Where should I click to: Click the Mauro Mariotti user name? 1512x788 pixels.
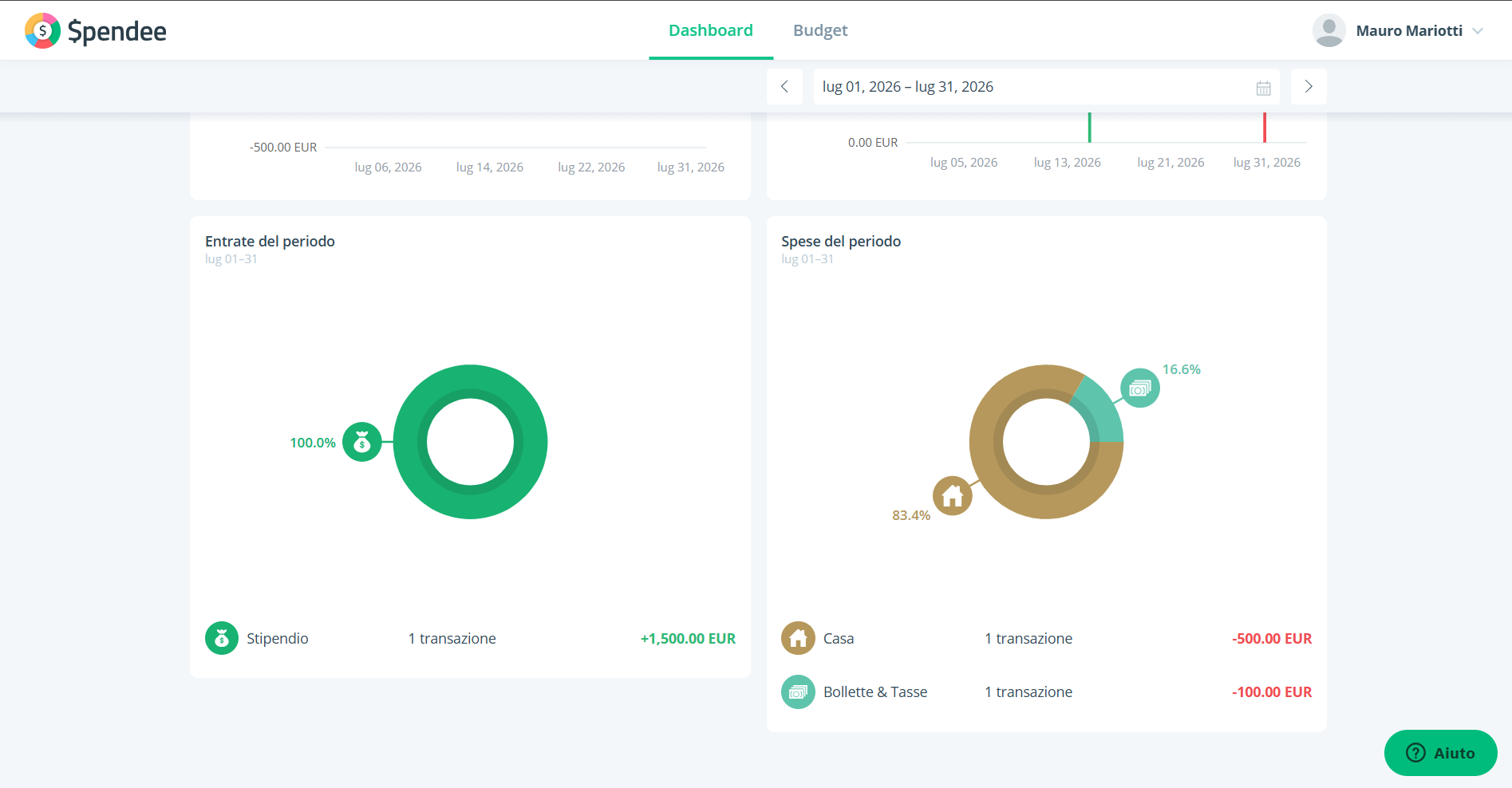coord(1409,31)
